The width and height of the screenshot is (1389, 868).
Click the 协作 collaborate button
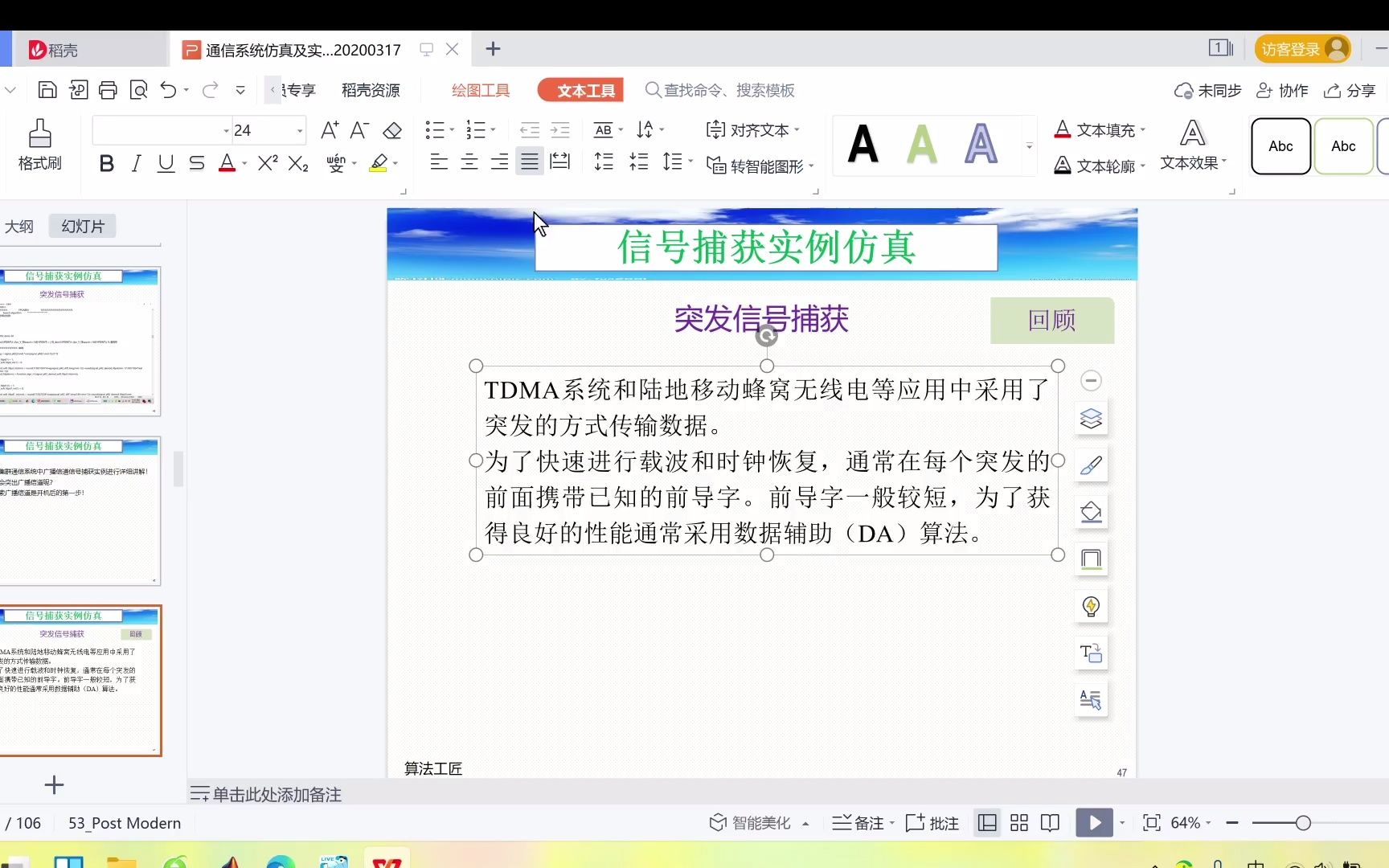1283,90
